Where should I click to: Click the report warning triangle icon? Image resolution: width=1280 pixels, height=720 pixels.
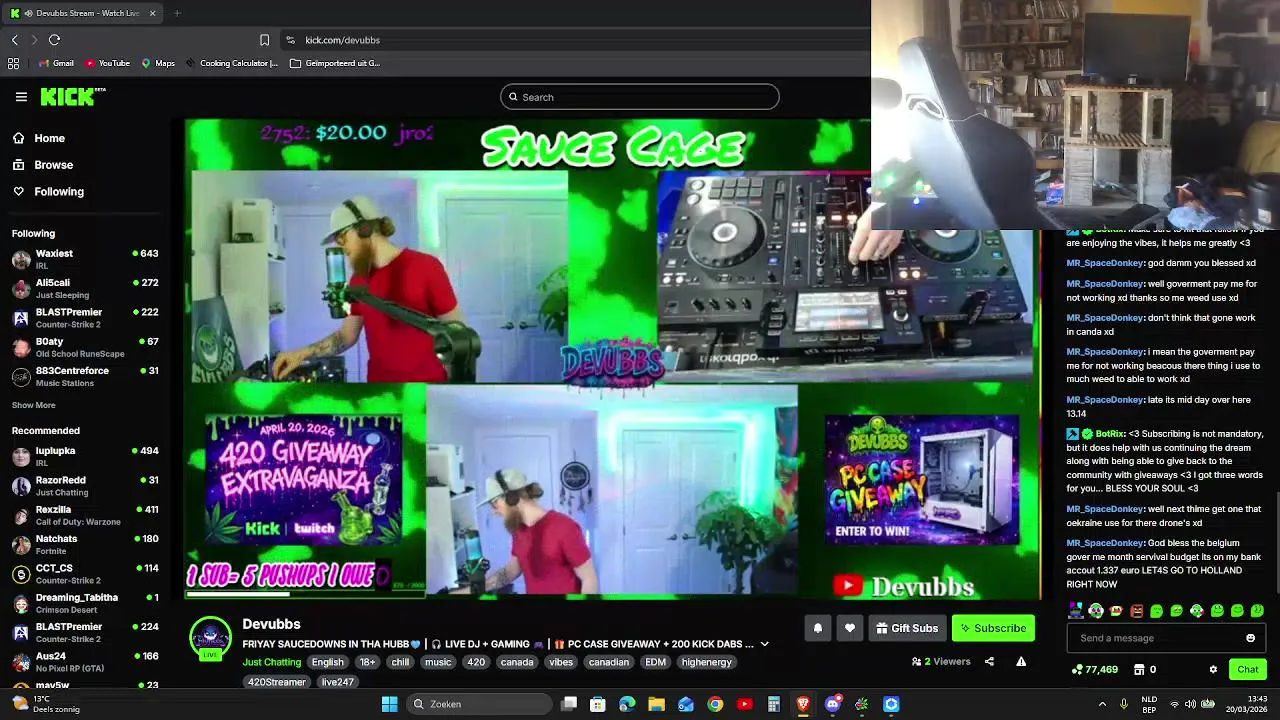[x=1021, y=661]
